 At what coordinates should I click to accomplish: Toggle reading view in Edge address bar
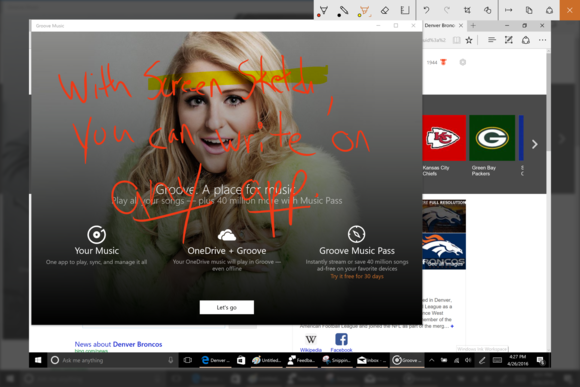tap(457, 40)
